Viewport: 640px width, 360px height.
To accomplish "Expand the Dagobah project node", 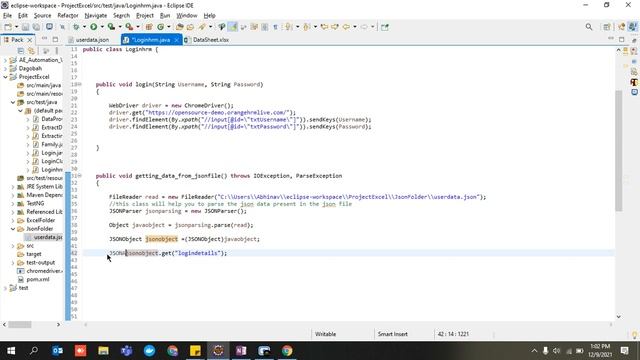I will click(x=5, y=69).
